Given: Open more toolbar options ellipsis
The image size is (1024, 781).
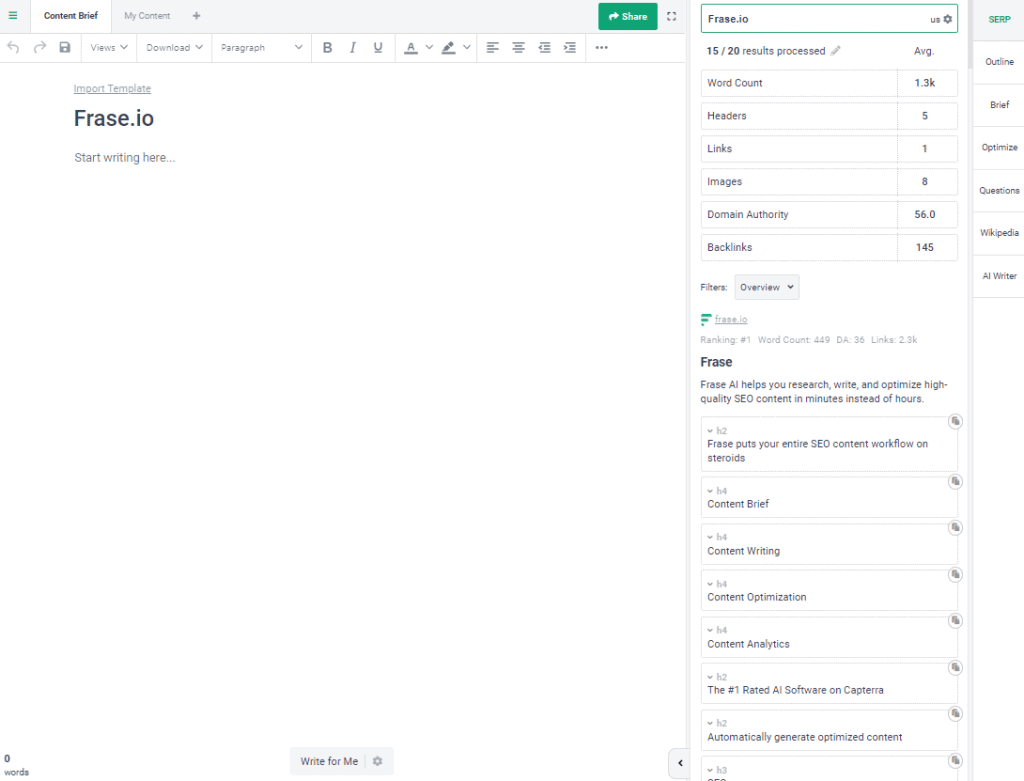Looking at the screenshot, I should [602, 47].
